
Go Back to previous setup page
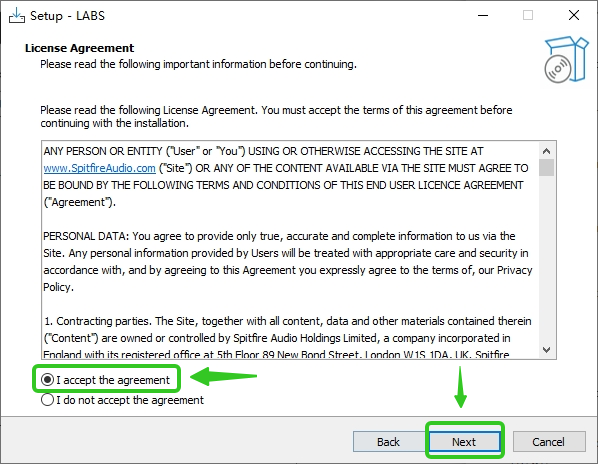388,442
